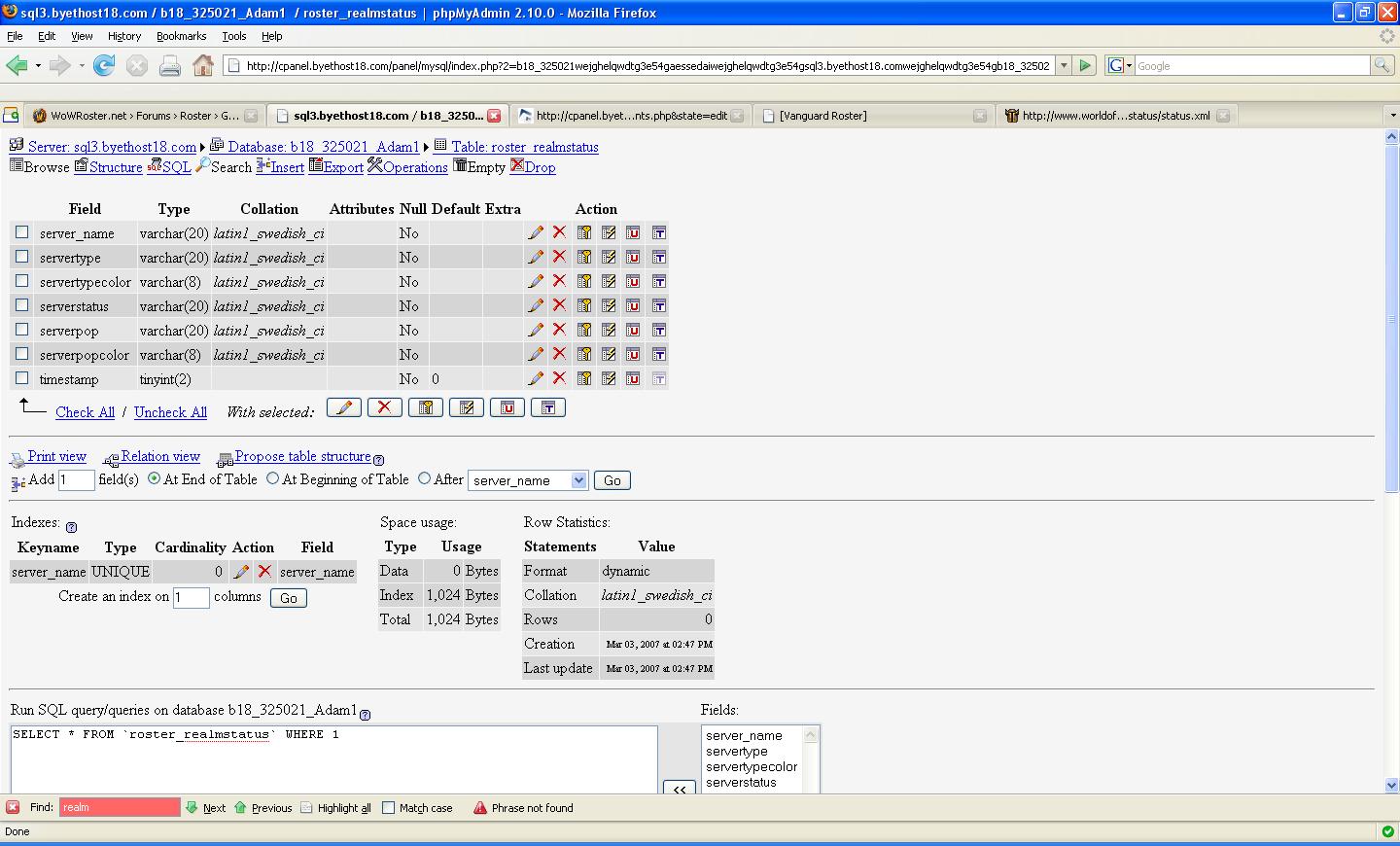The height and width of the screenshot is (846, 1400).
Task: Open the Export tab
Action: tap(336, 167)
